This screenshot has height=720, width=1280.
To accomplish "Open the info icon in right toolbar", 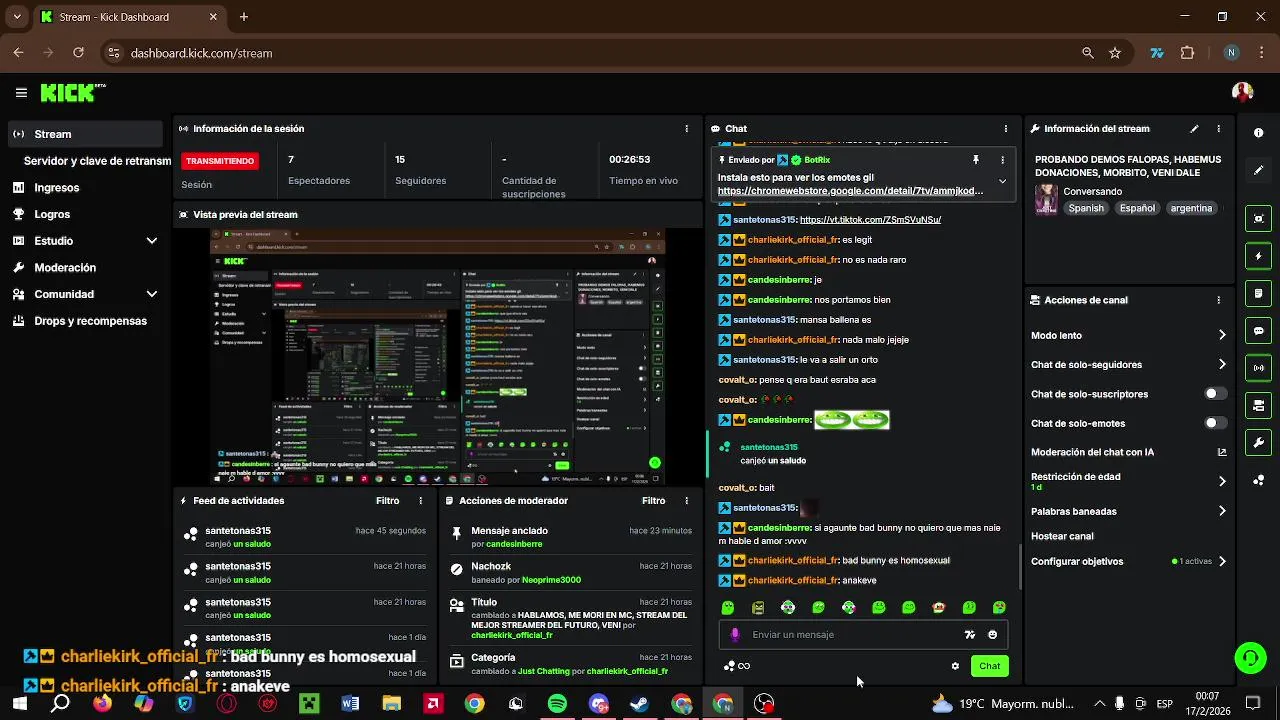I will click(1258, 133).
